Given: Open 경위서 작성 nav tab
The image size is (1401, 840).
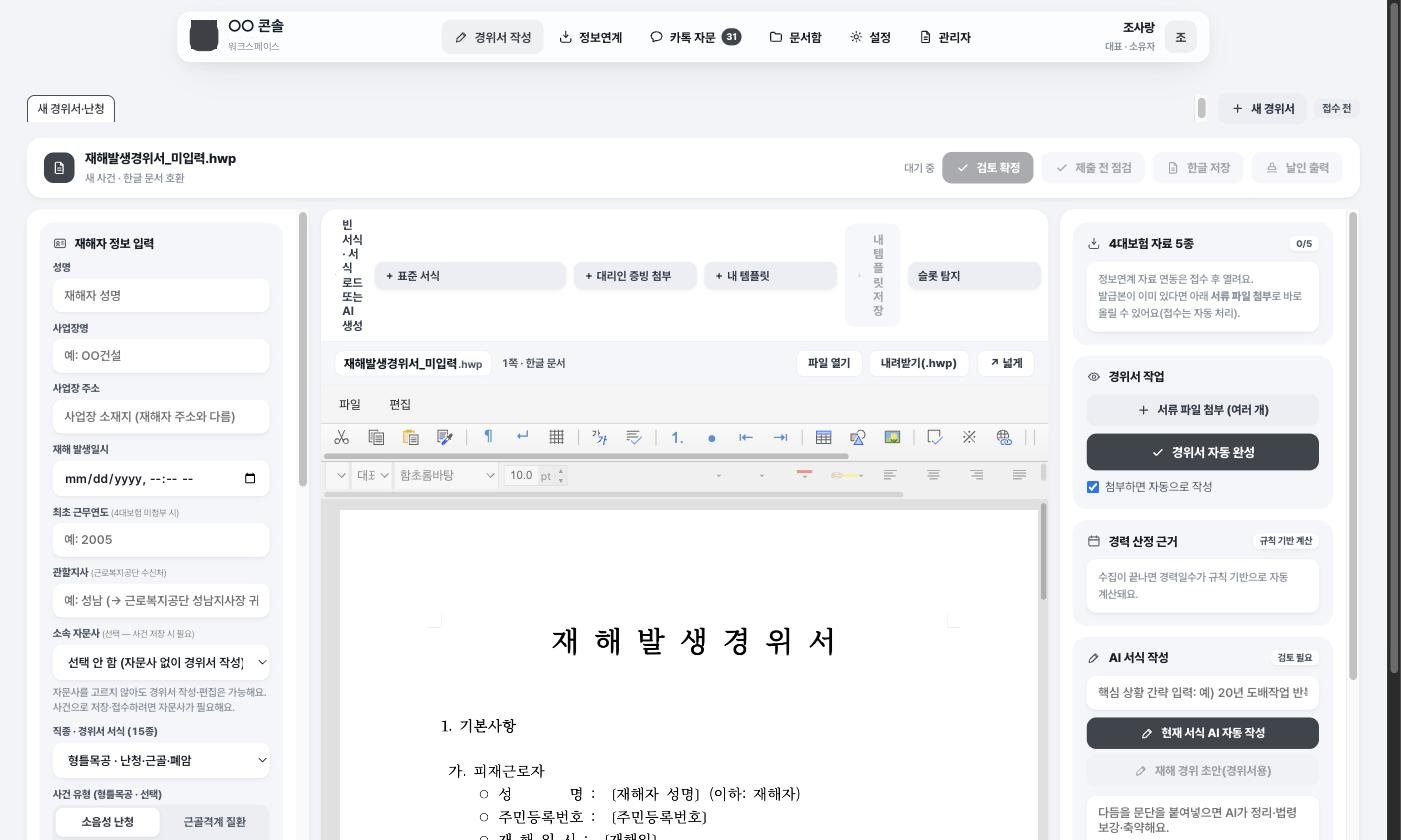Looking at the screenshot, I should 493,37.
